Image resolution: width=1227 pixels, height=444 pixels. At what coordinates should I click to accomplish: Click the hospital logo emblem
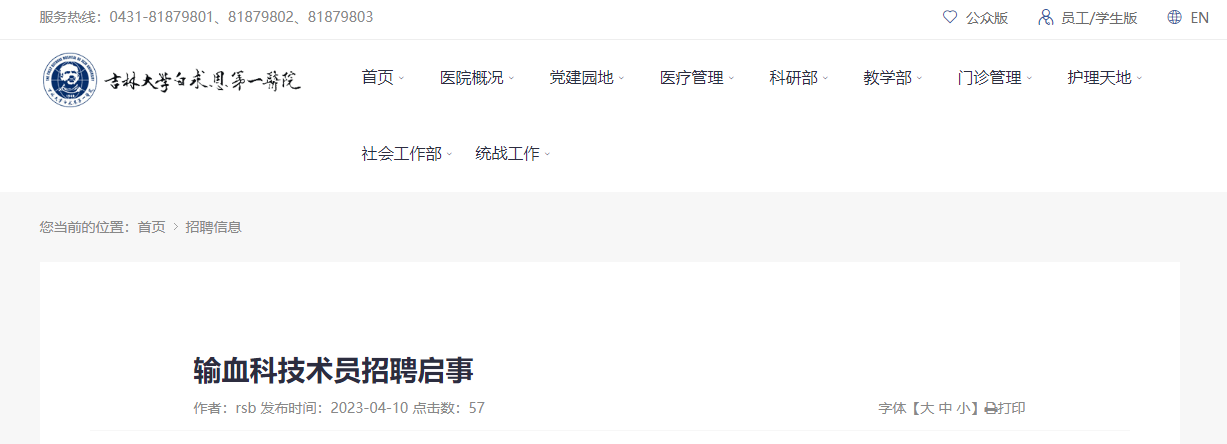(x=70, y=80)
